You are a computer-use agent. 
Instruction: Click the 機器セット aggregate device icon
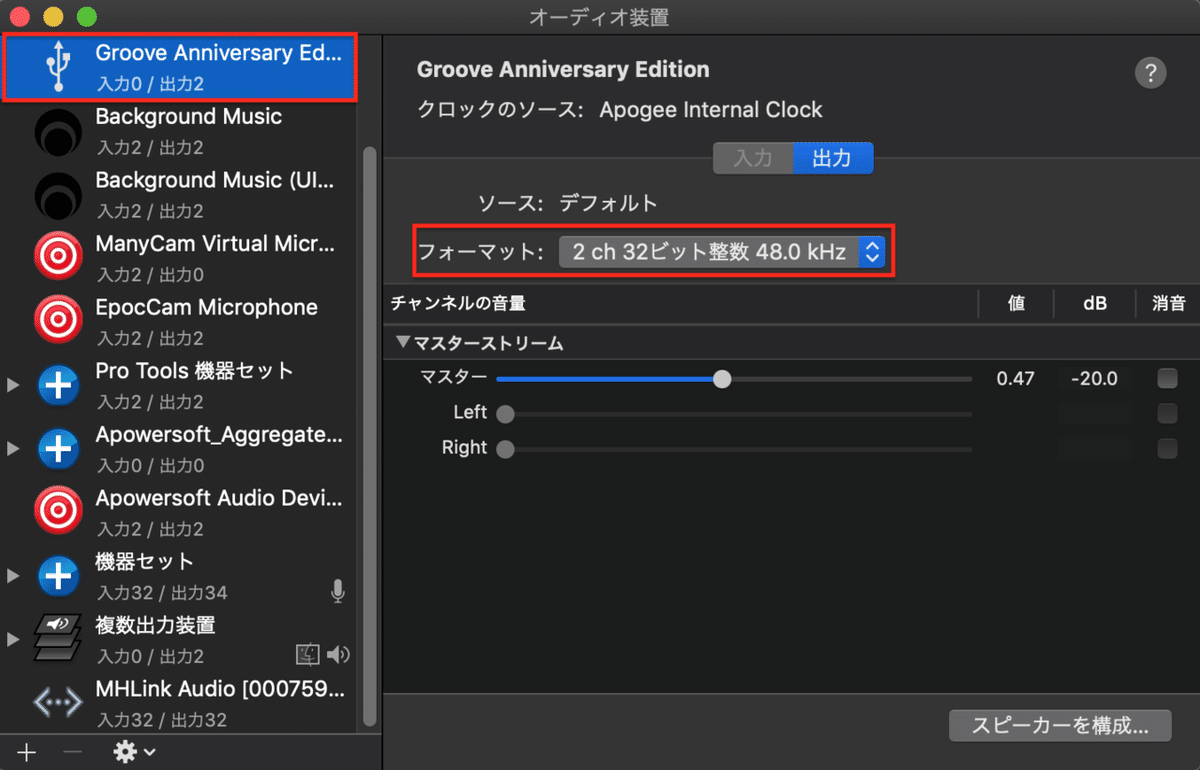[x=58, y=576]
